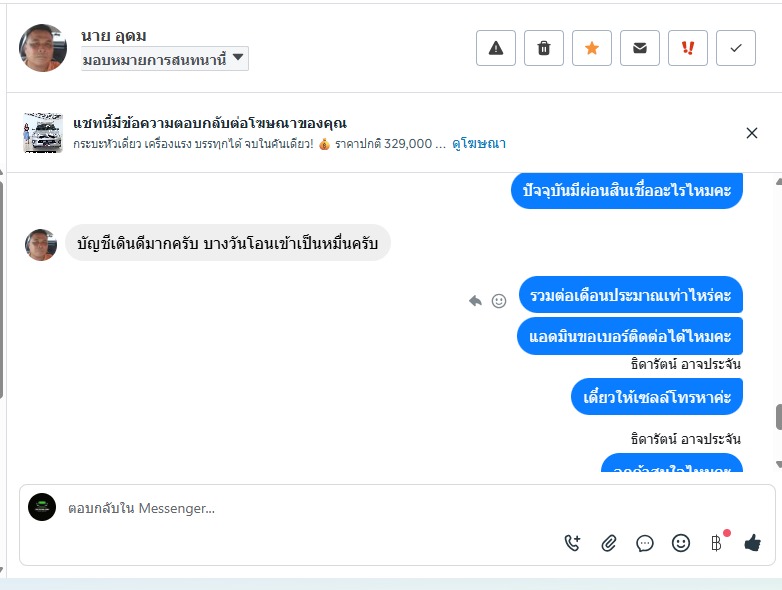Open saved replies speech bubble icon
This screenshot has height=590, width=782.
(645, 543)
